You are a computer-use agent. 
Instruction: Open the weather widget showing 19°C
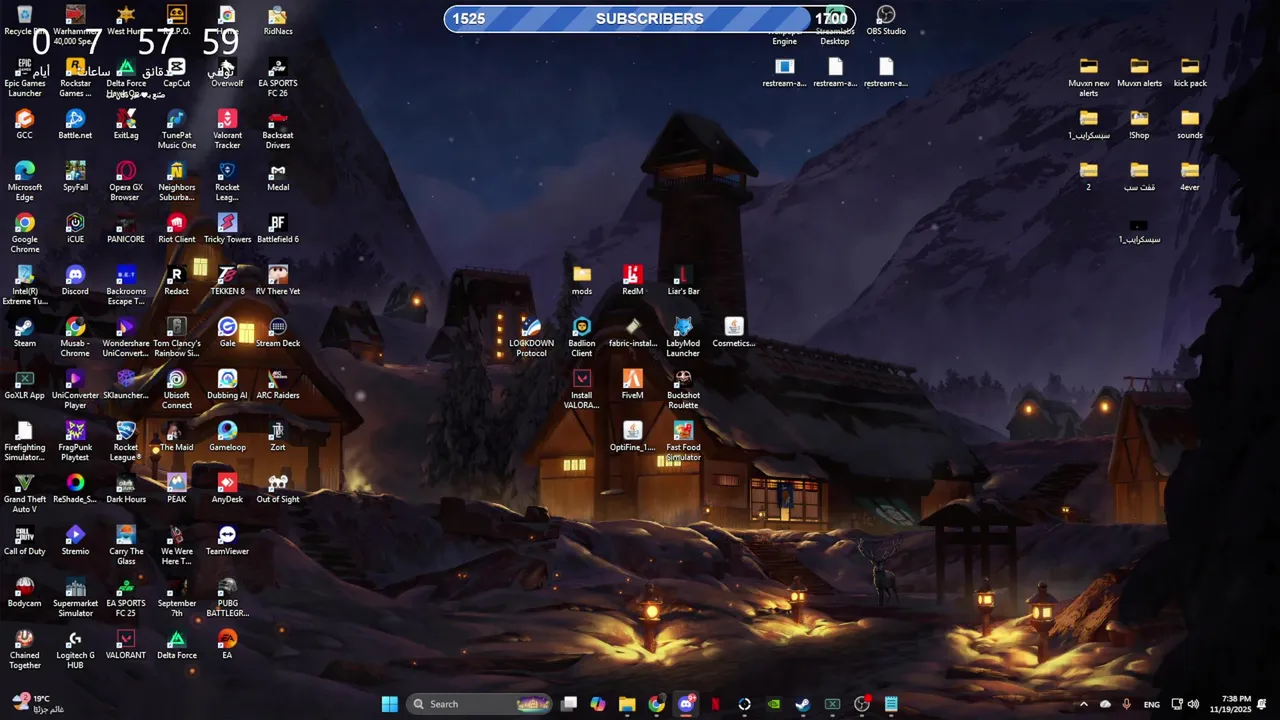tap(39, 704)
